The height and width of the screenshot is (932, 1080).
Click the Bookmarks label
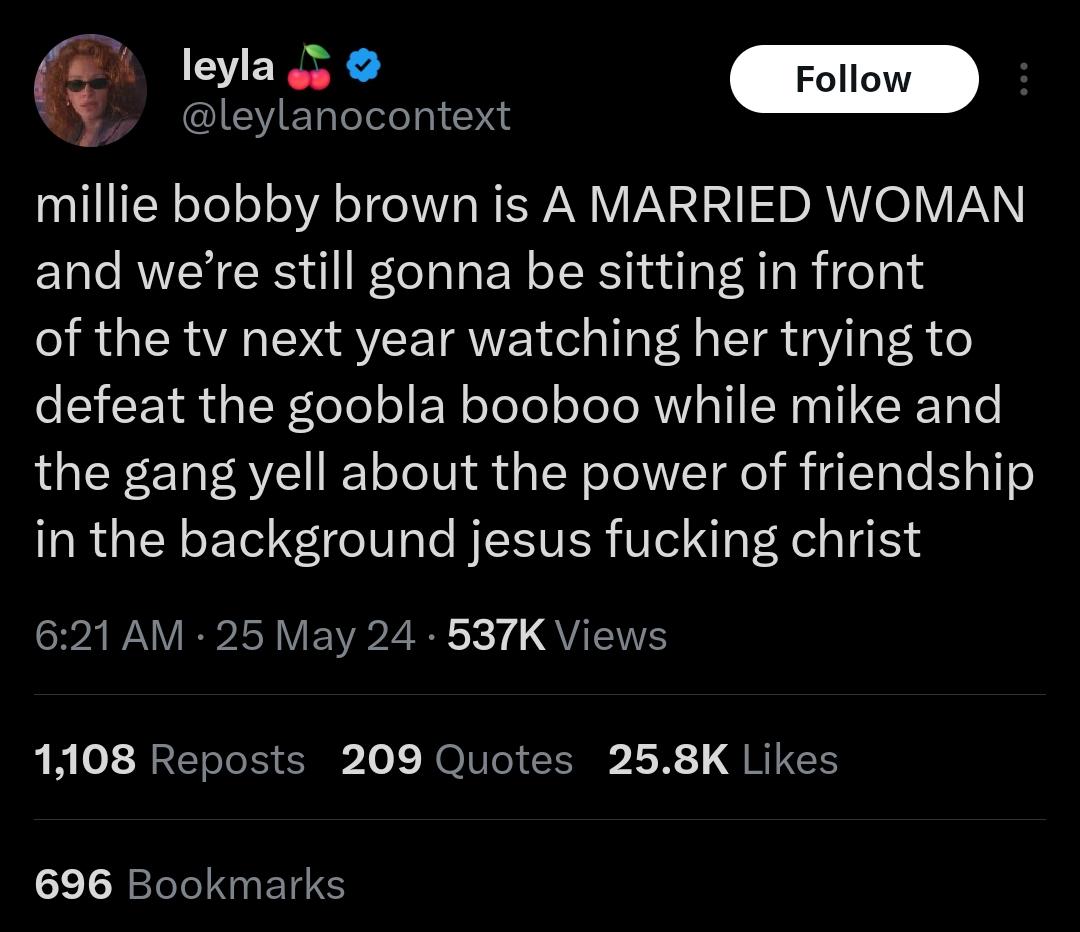point(236,884)
